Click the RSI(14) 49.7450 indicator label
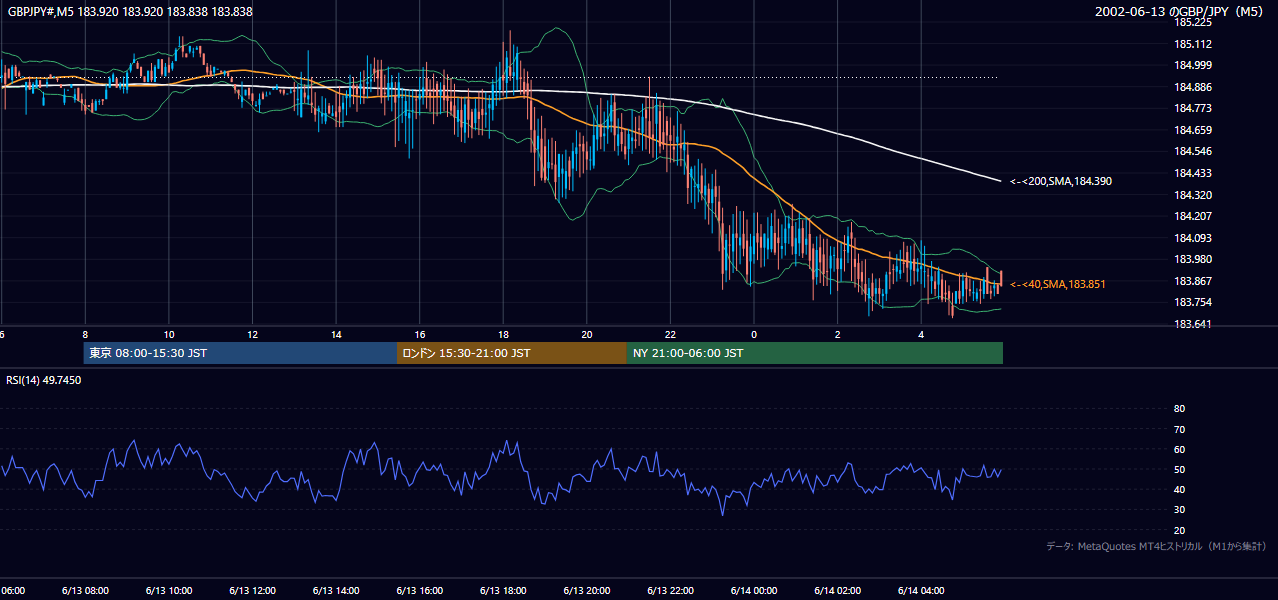 tap(44, 380)
